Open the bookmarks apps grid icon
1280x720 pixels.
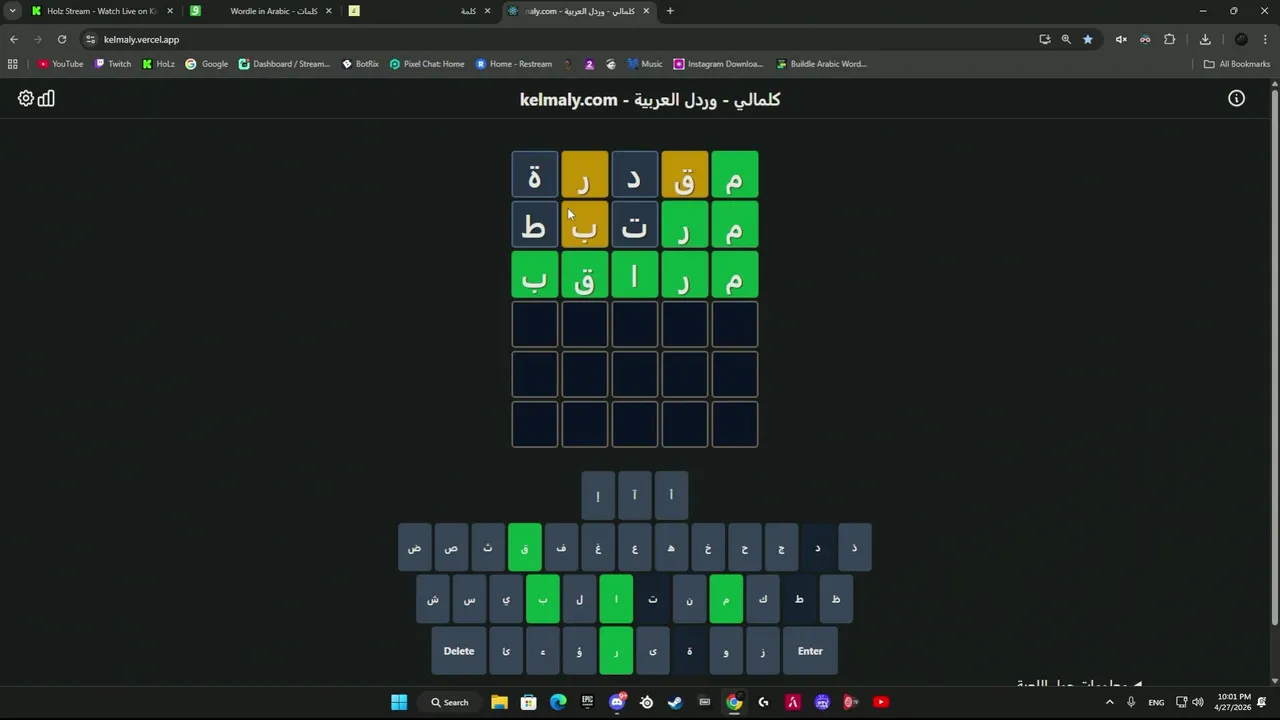(12, 64)
